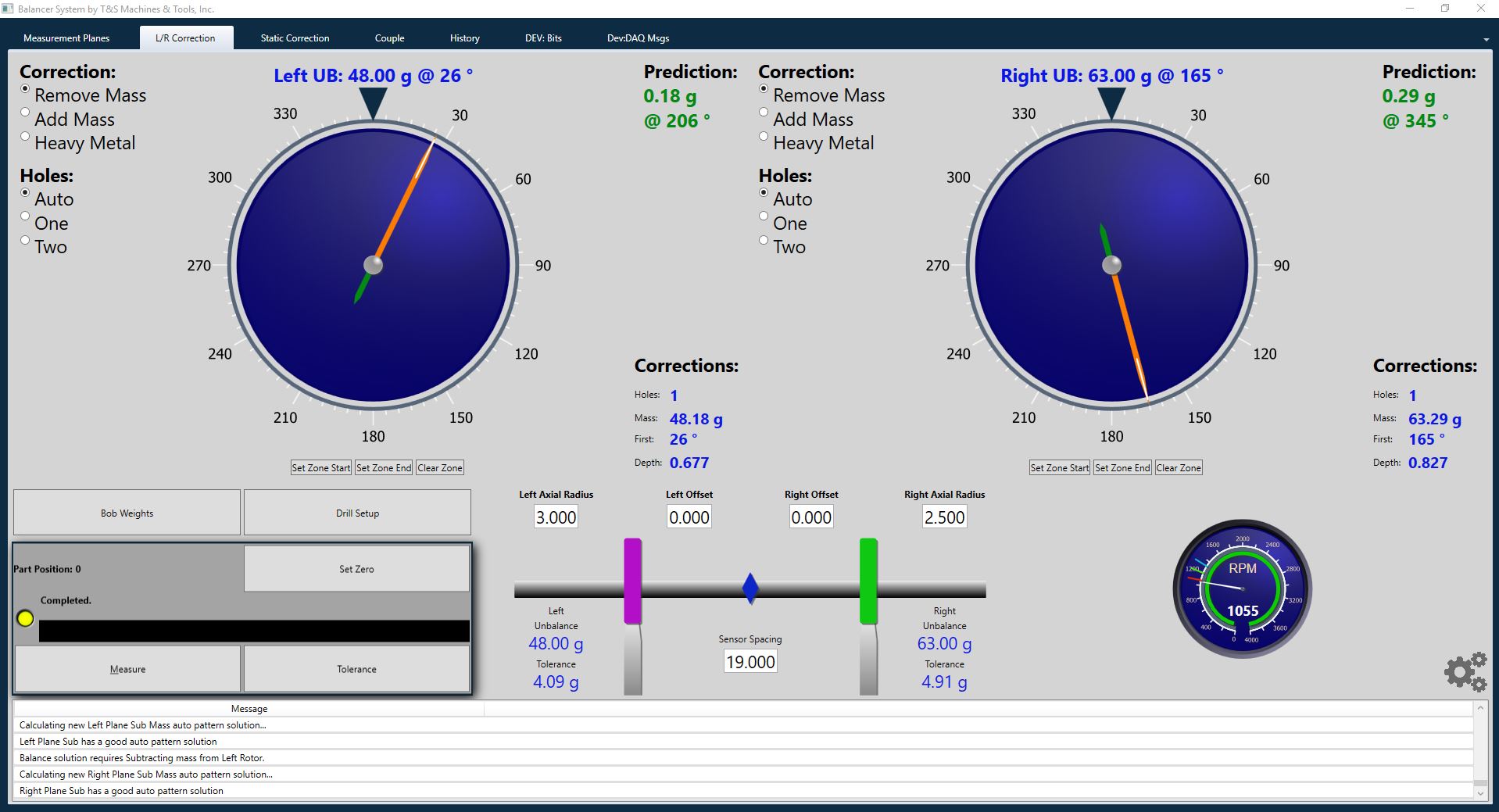The height and width of the screenshot is (812, 1499).
Task: Click message log scrollbar down arrow
Action: point(1480,792)
